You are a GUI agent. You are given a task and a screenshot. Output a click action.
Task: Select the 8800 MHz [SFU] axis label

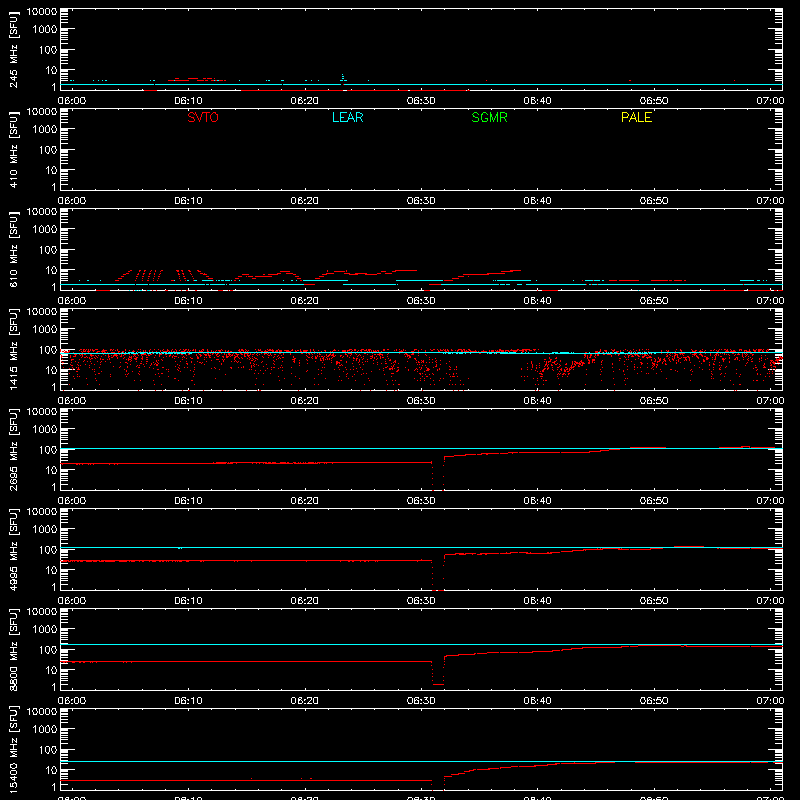click(x=13, y=649)
